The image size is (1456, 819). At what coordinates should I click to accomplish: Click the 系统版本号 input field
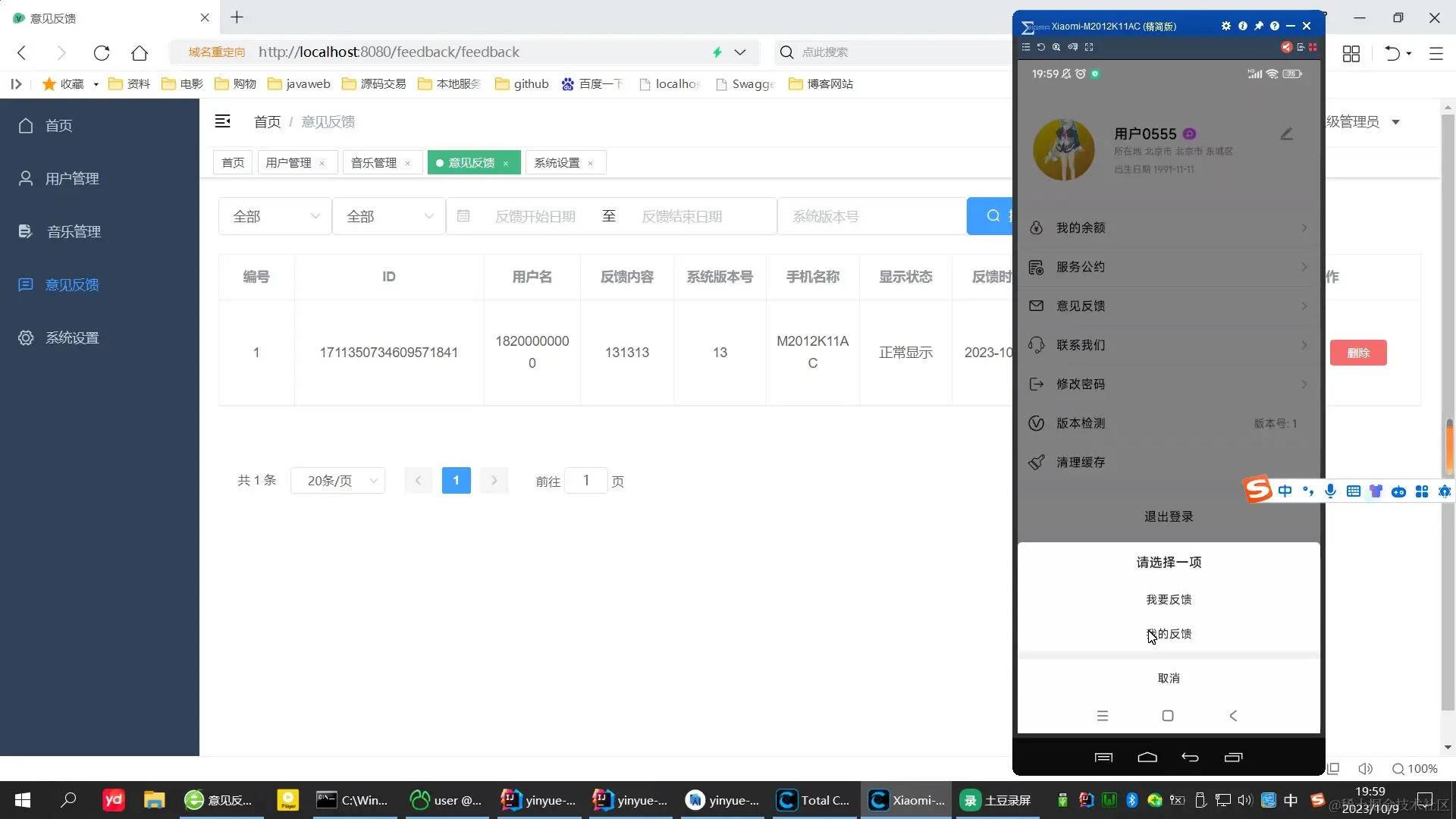872,216
